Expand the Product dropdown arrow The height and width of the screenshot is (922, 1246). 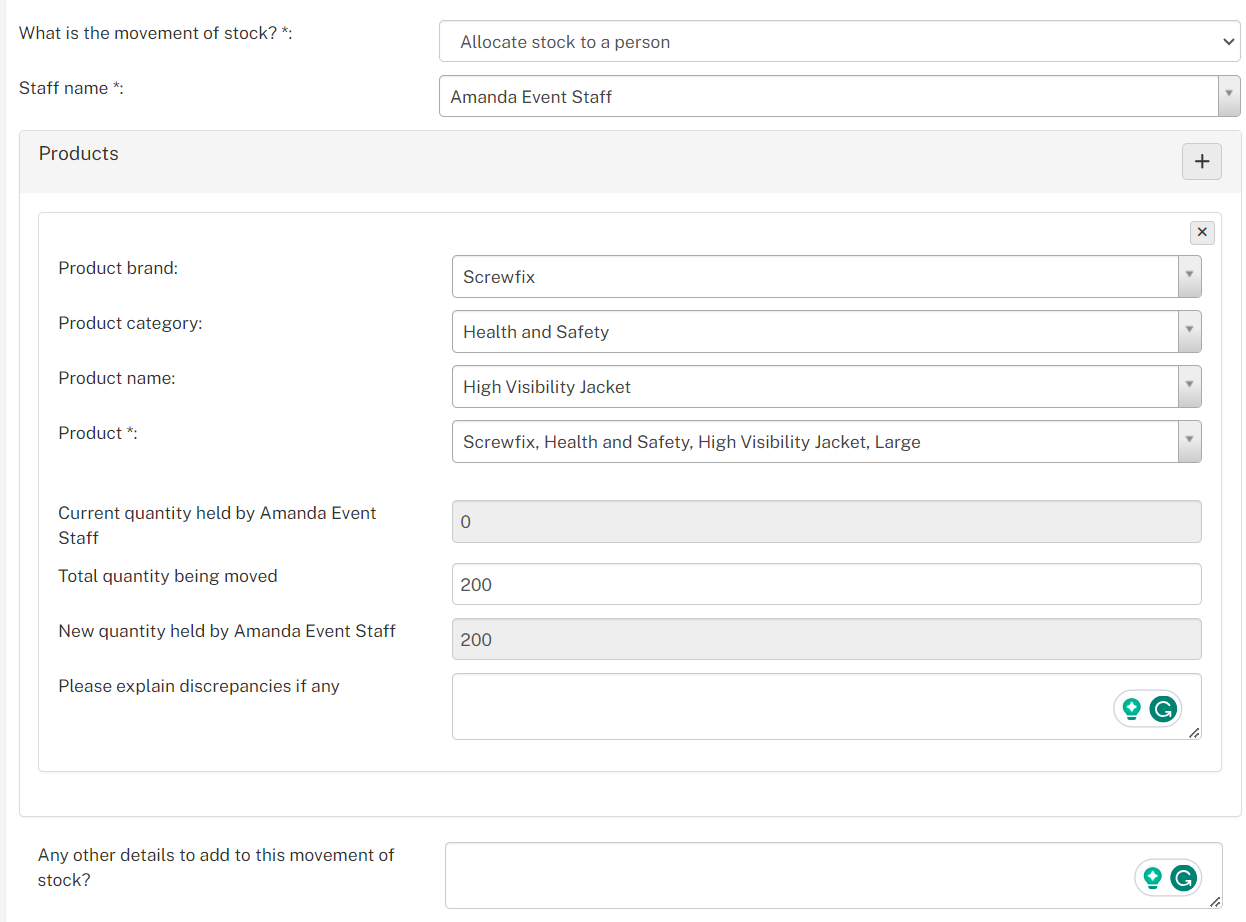coord(1189,441)
